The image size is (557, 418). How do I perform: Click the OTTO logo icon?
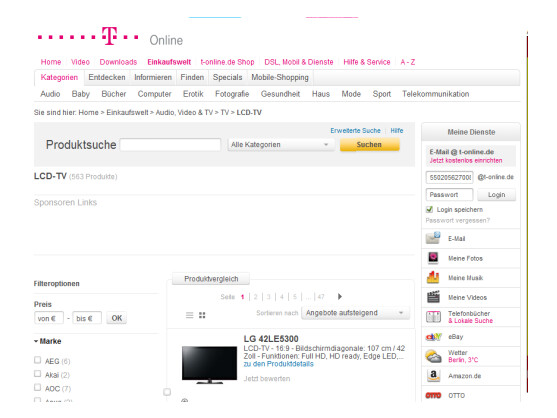point(433,395)
